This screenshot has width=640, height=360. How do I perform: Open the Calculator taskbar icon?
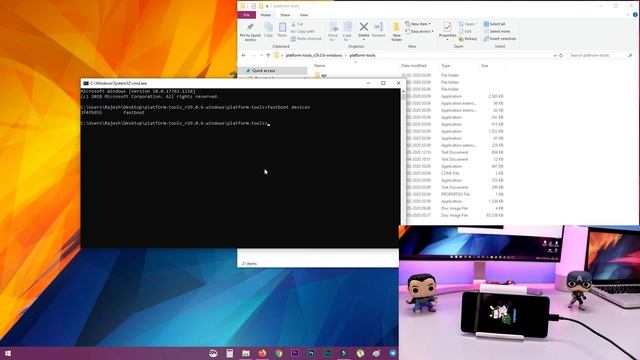(229, 353)
